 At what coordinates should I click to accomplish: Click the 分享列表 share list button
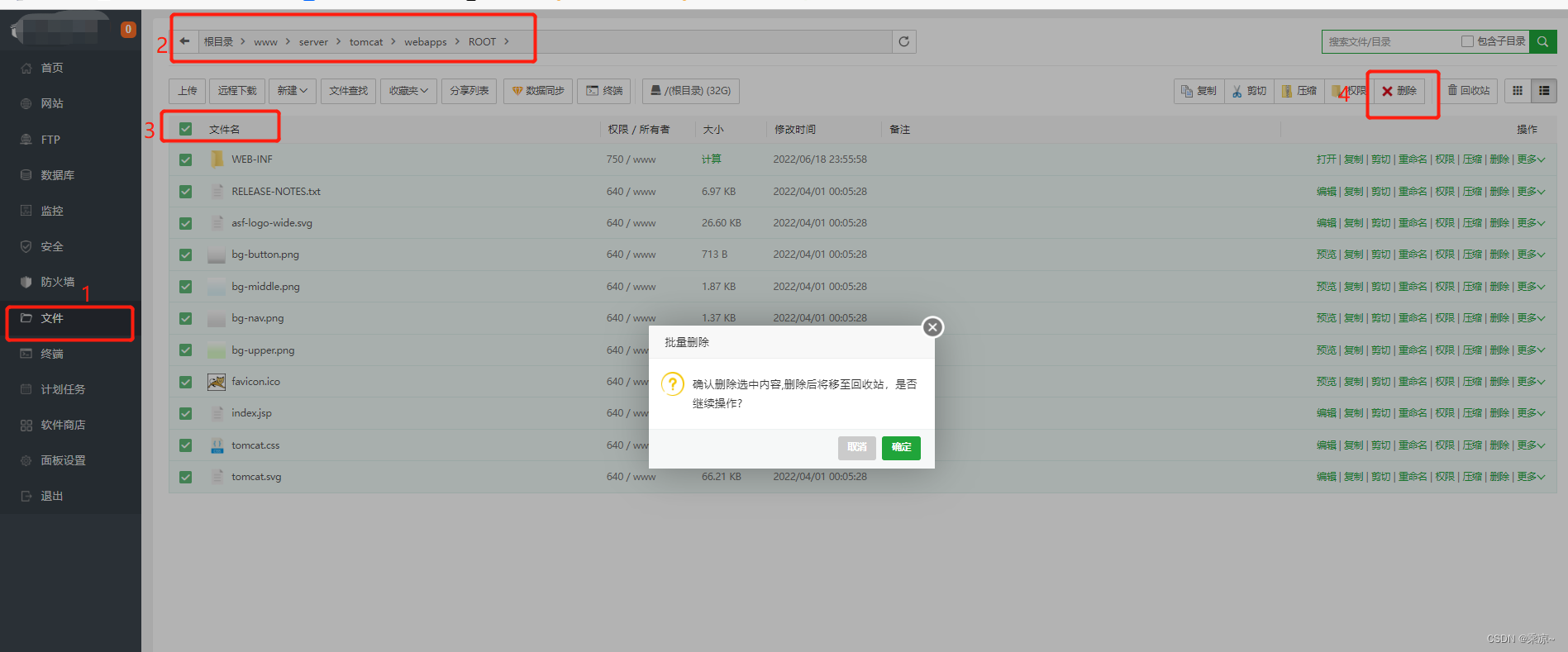coord(469,91)
